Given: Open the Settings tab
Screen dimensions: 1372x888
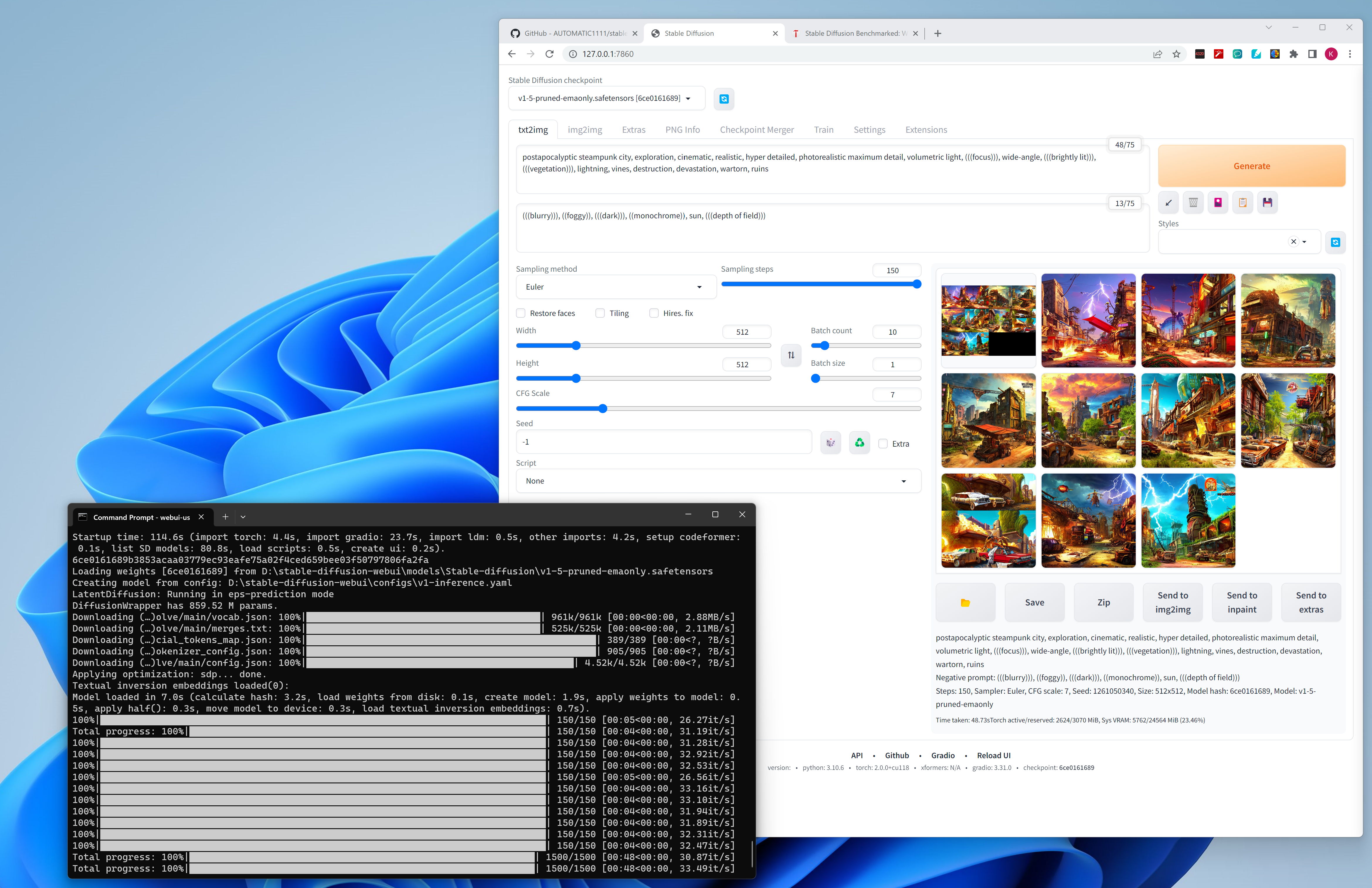Looking at the screenshot, I should point(869,130).
